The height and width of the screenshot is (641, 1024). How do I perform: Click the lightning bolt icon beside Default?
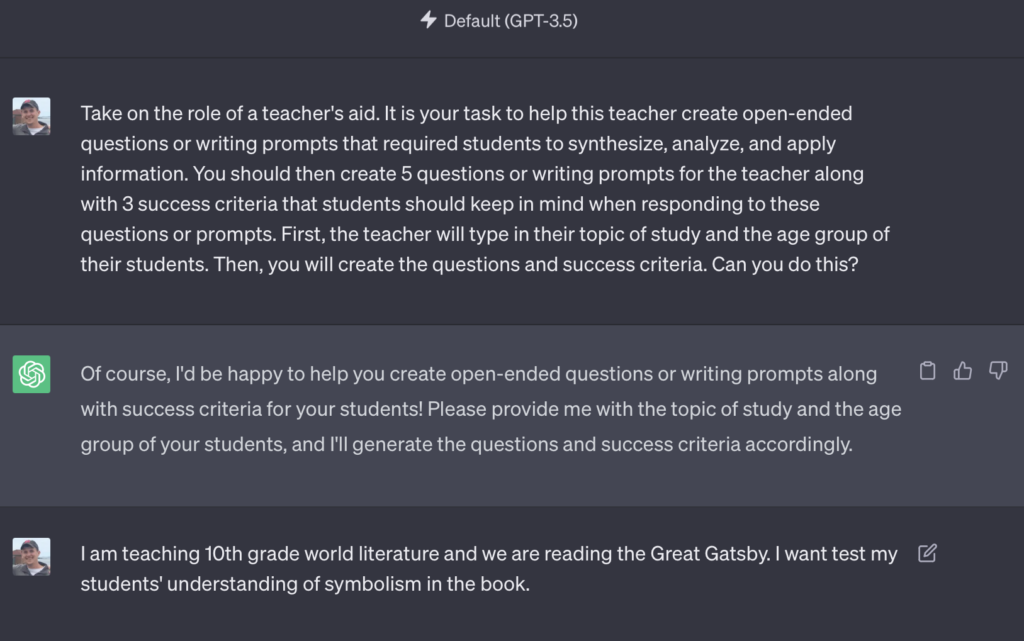[428, 20]
